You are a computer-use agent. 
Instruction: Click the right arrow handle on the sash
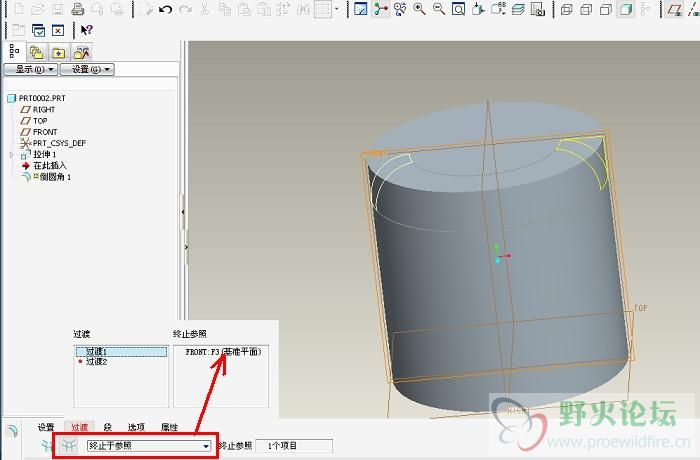(x=186, y=247)
